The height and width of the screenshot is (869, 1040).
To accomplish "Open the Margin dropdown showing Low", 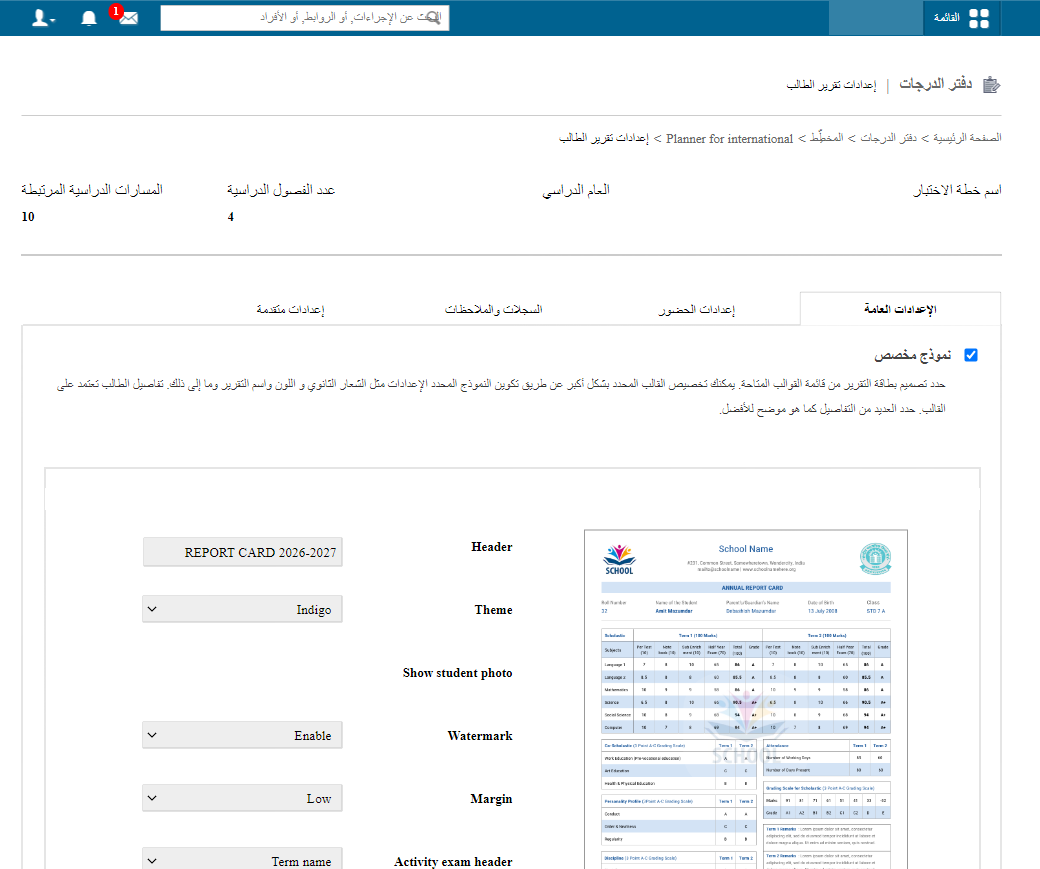I will (x=243, y=798).
